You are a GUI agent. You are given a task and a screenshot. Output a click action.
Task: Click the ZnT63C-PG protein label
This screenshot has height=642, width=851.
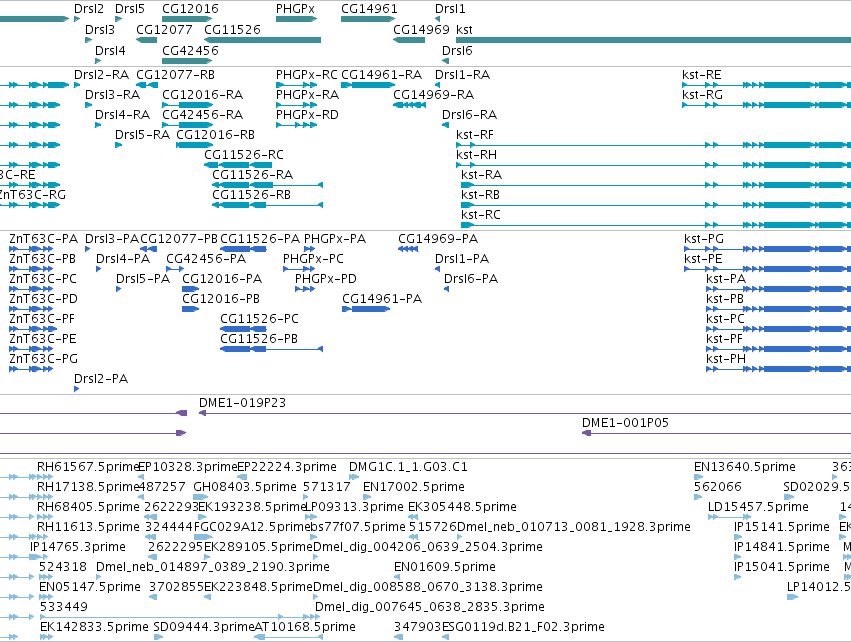tap(43, 359)
